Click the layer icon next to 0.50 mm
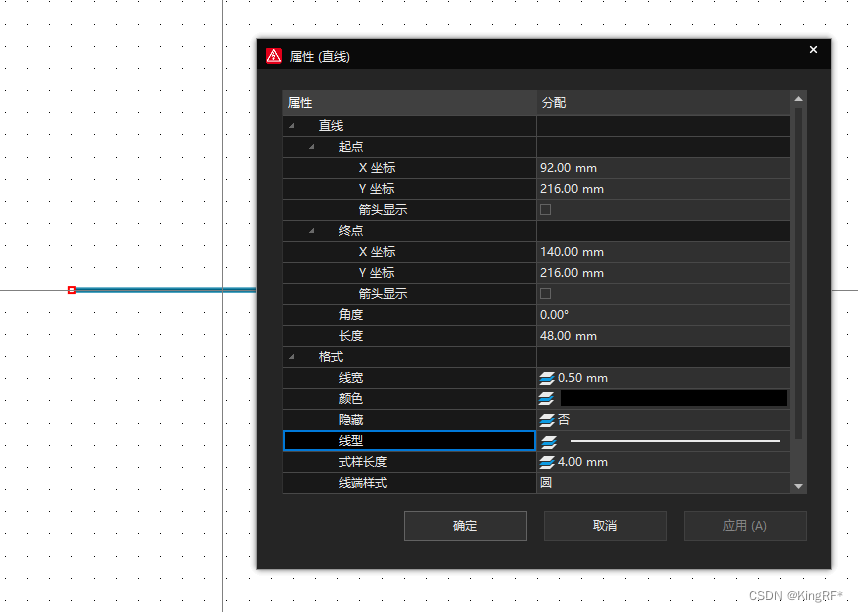This screenshot has height=612, width=858. [x=547, y=378]
